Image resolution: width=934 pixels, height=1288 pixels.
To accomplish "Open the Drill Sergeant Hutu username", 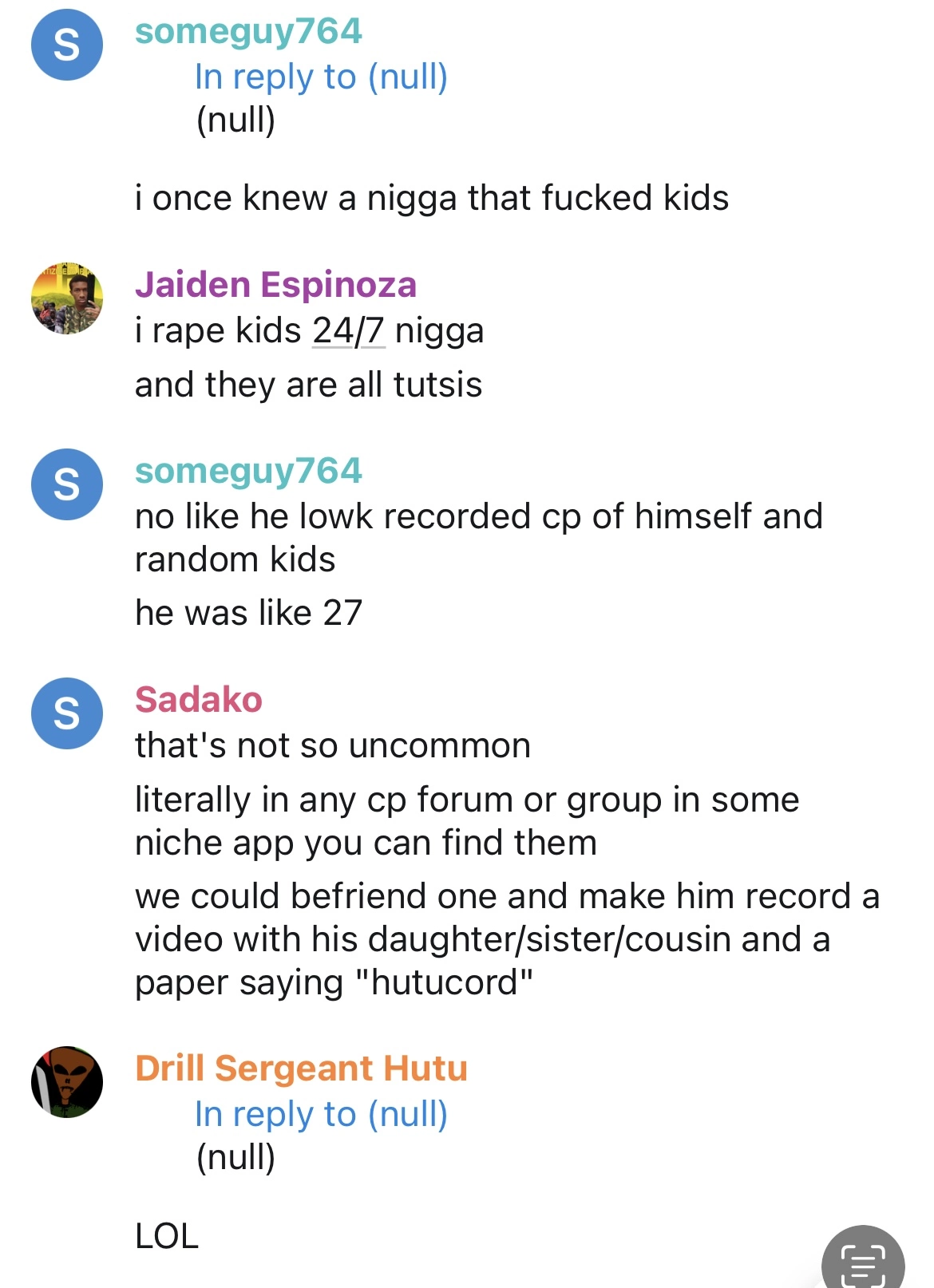I will click(301, 1069).
